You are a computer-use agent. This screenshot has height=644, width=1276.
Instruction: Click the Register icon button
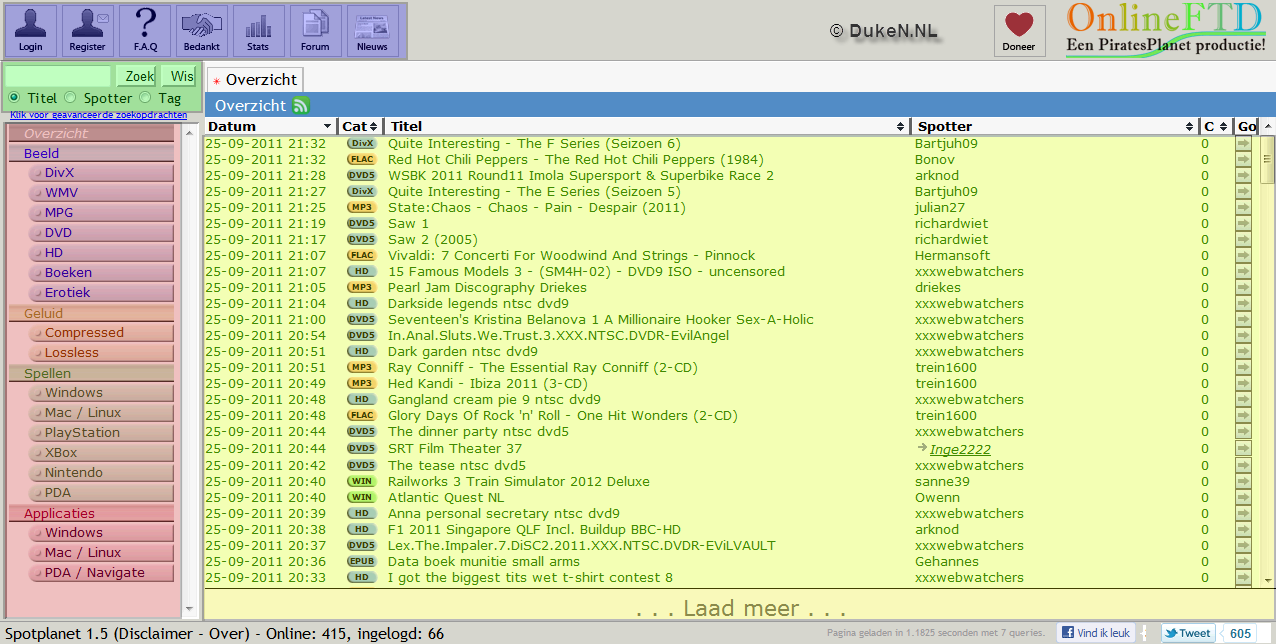88,31
